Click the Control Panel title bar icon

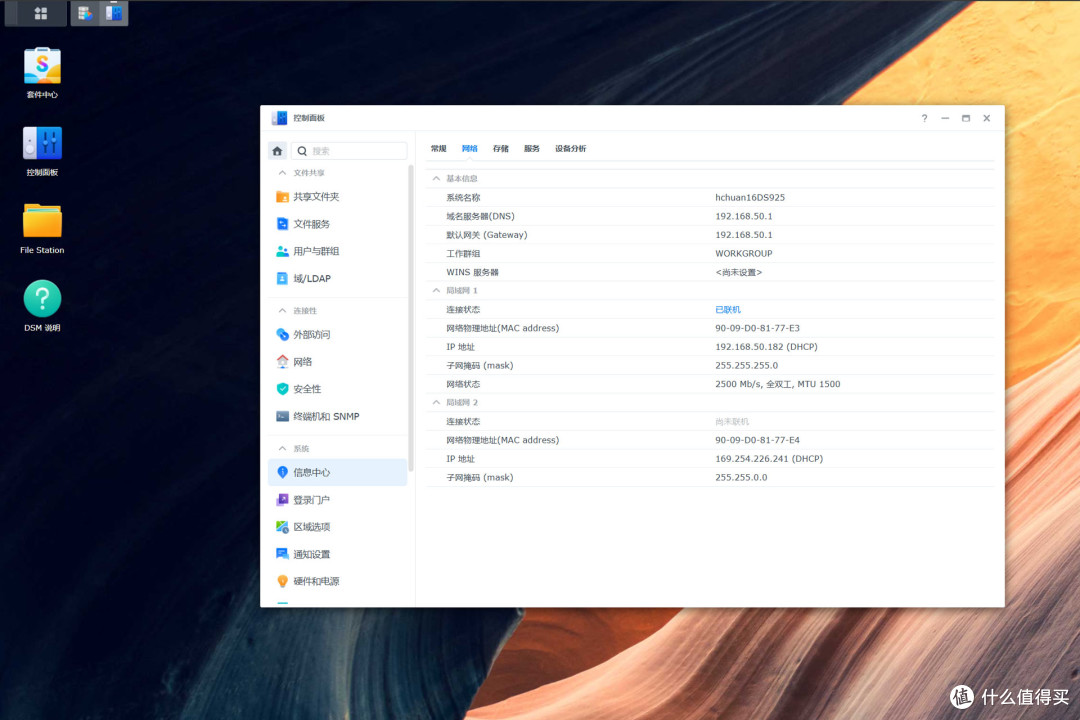point(279,118)
